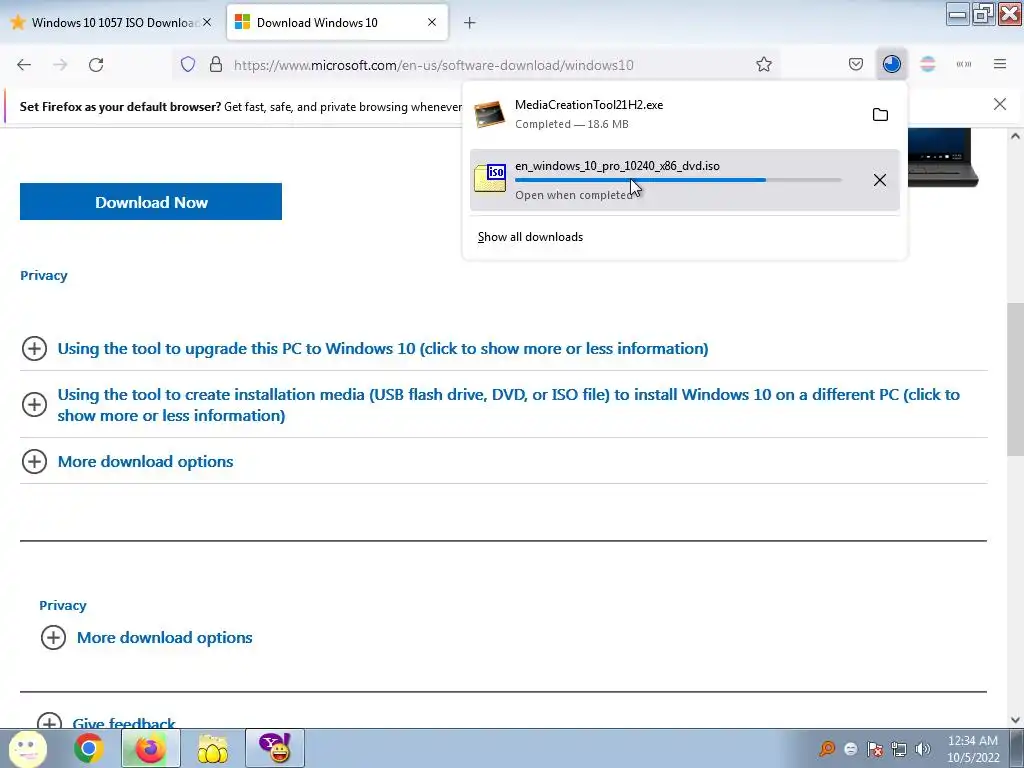1024x768 pixels.
Task: Dismiss the default browser notification bar
Action: (x=1000, y=104)
